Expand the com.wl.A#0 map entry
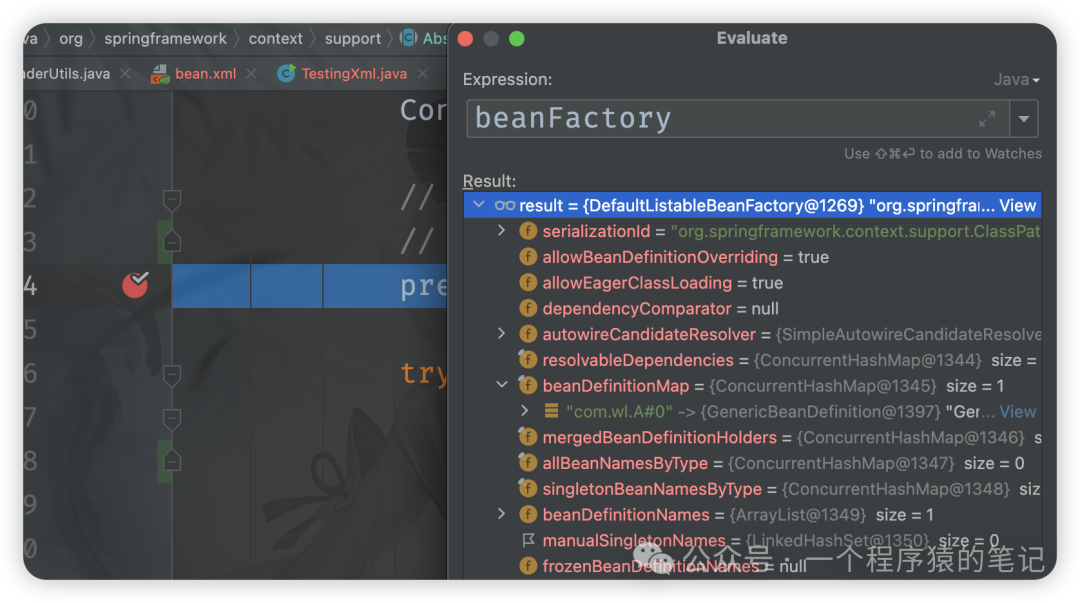The width and height of the screenshot is (1080, 603). pyautogui.click(x=525, y=411)
